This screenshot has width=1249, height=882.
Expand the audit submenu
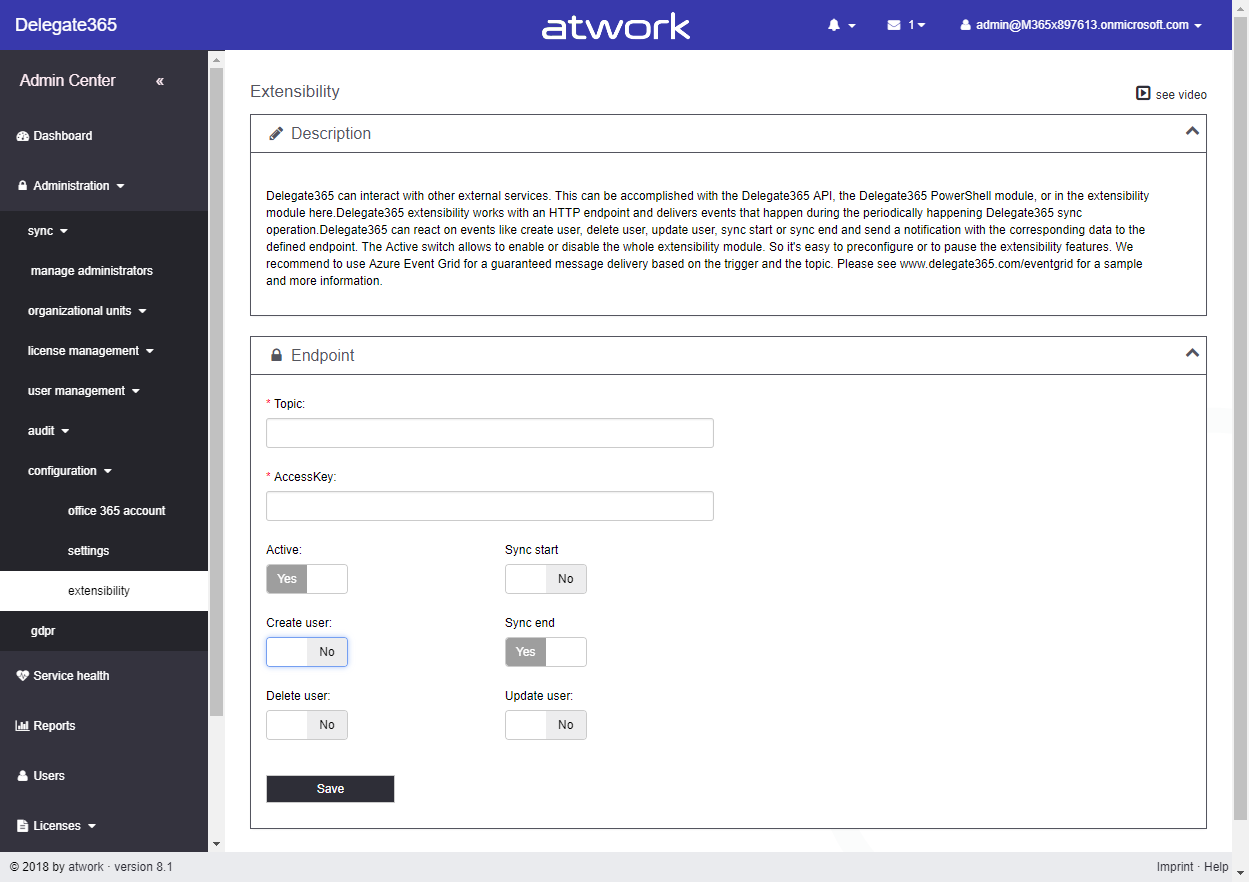pos(49,431)
